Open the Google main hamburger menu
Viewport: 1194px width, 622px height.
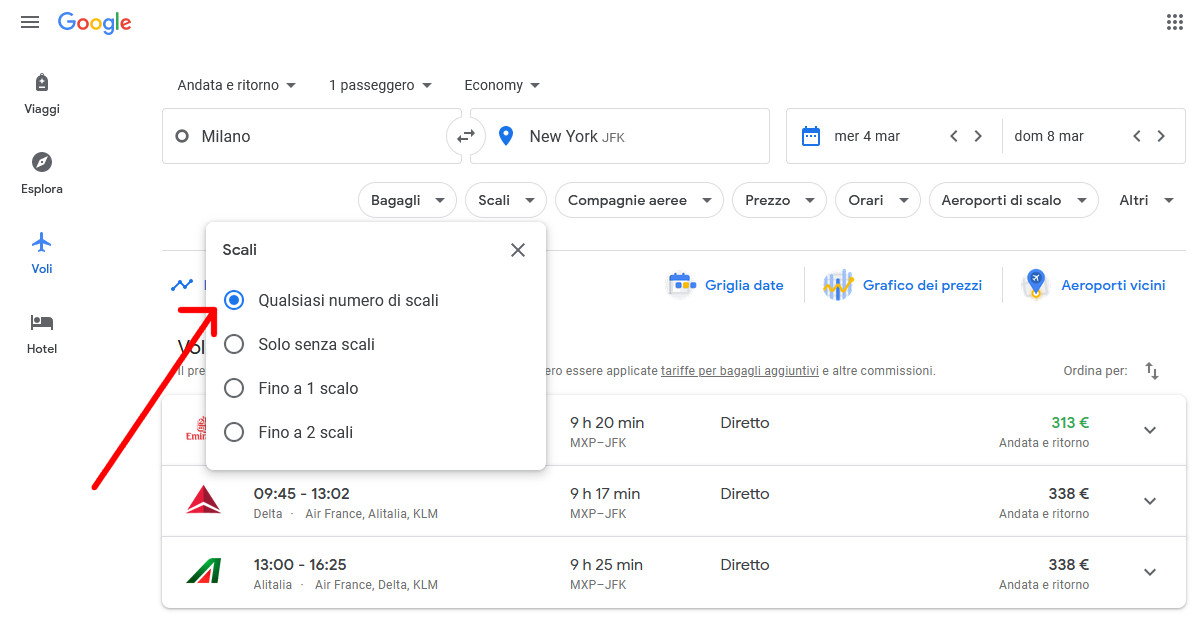click(30, 22)
